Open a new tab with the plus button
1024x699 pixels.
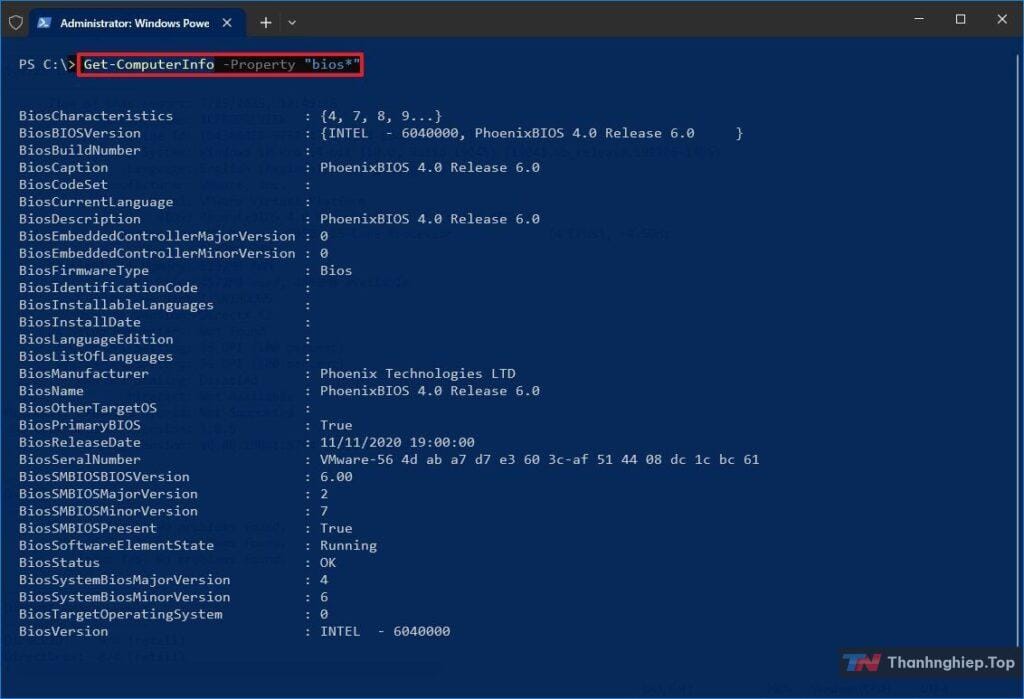[x=265, y=23]
